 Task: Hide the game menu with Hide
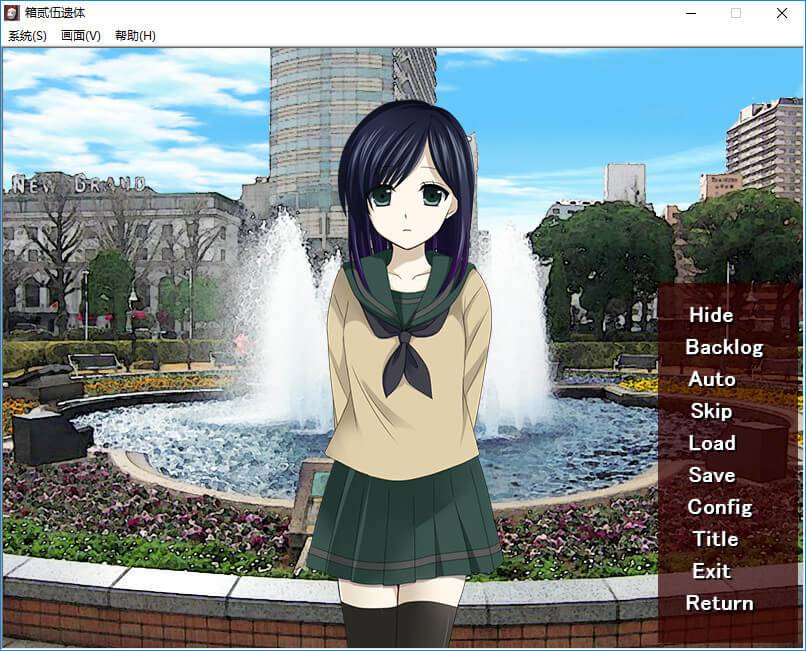pyautogui.click(x=711, y=315)
